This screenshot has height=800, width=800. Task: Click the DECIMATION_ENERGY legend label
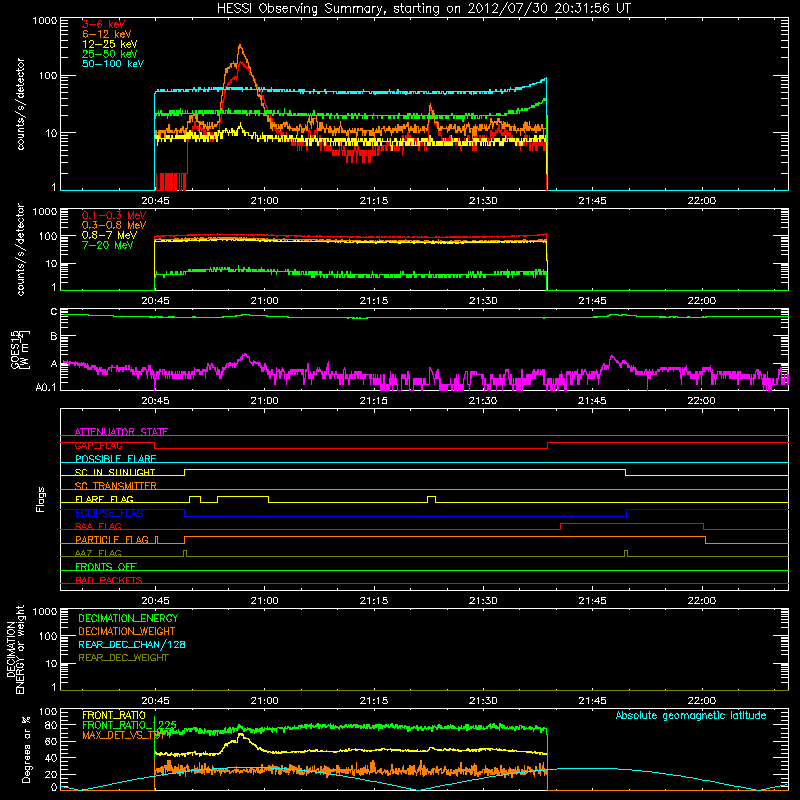pos(128,618)
